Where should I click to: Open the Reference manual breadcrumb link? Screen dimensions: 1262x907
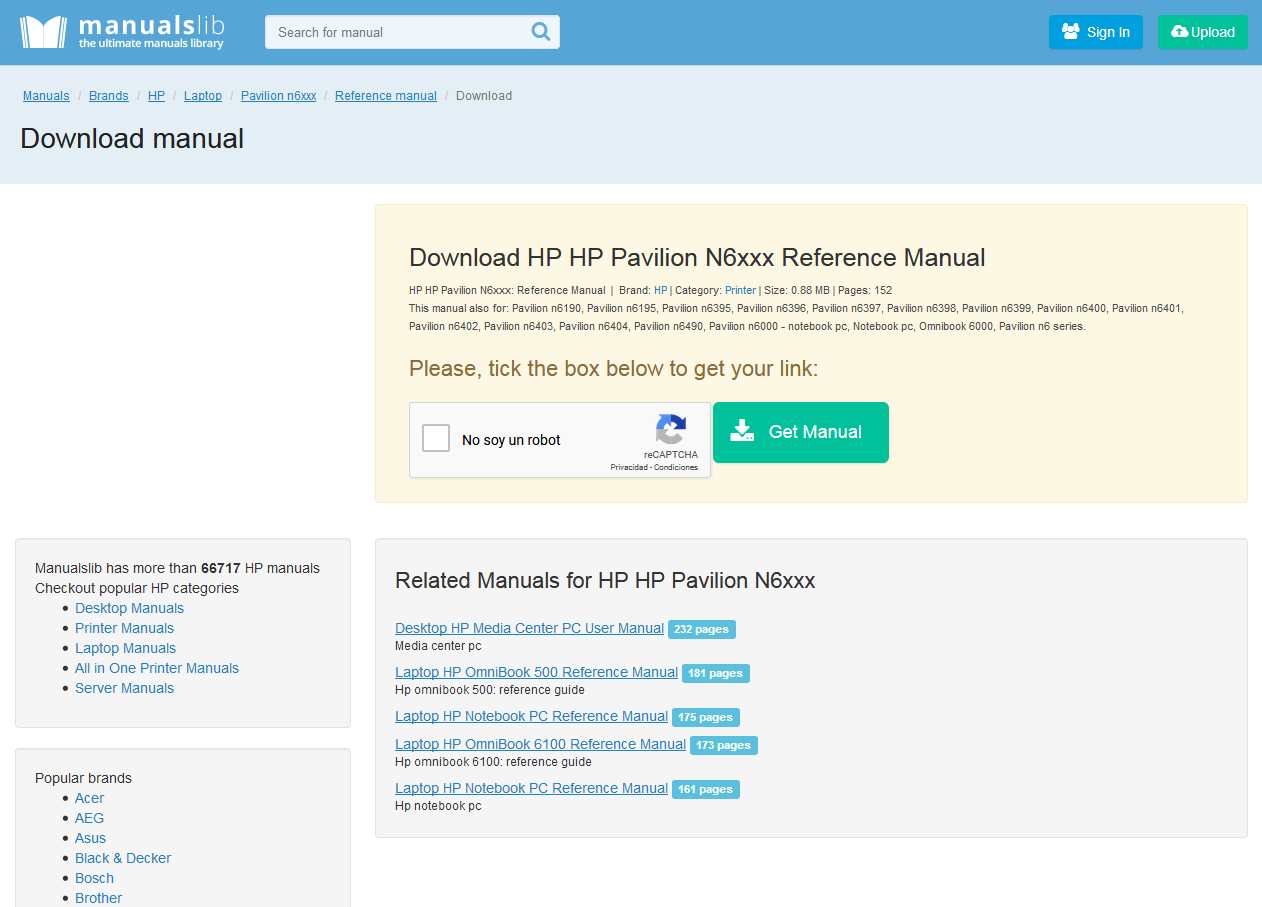point(386,96)
